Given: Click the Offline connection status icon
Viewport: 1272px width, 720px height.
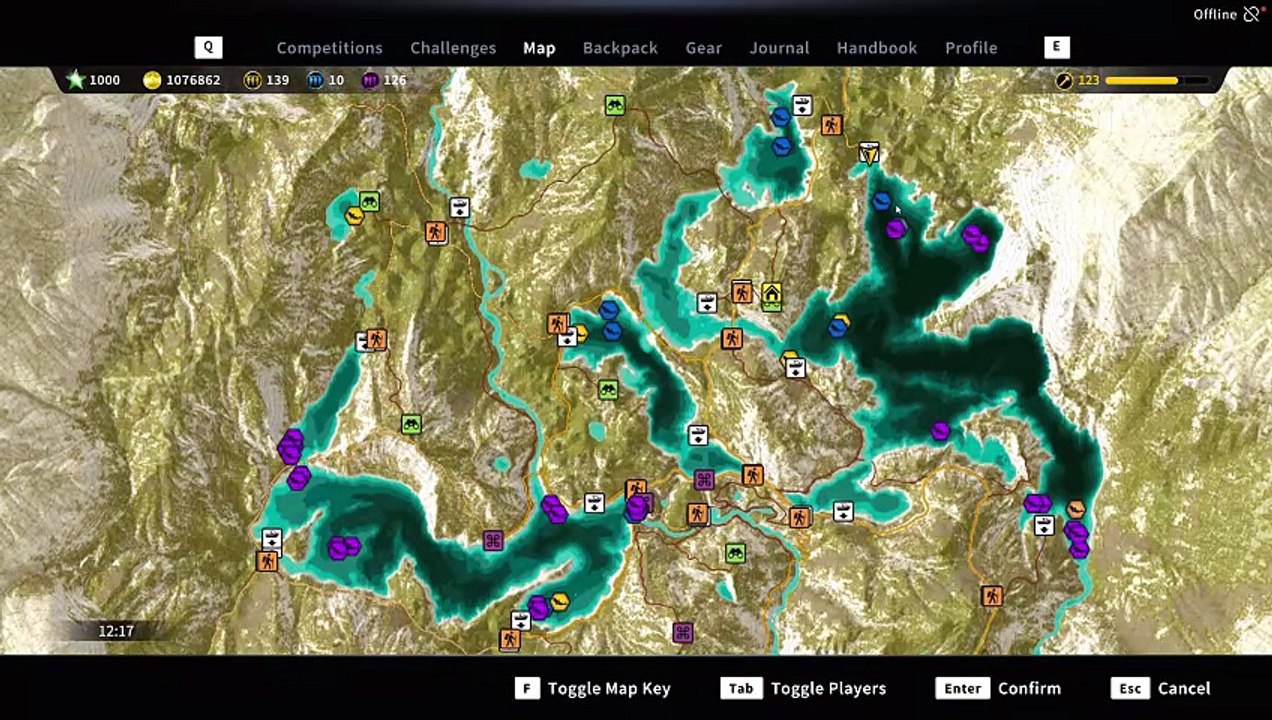Looking at the screenshot, I should point(1252,14).
